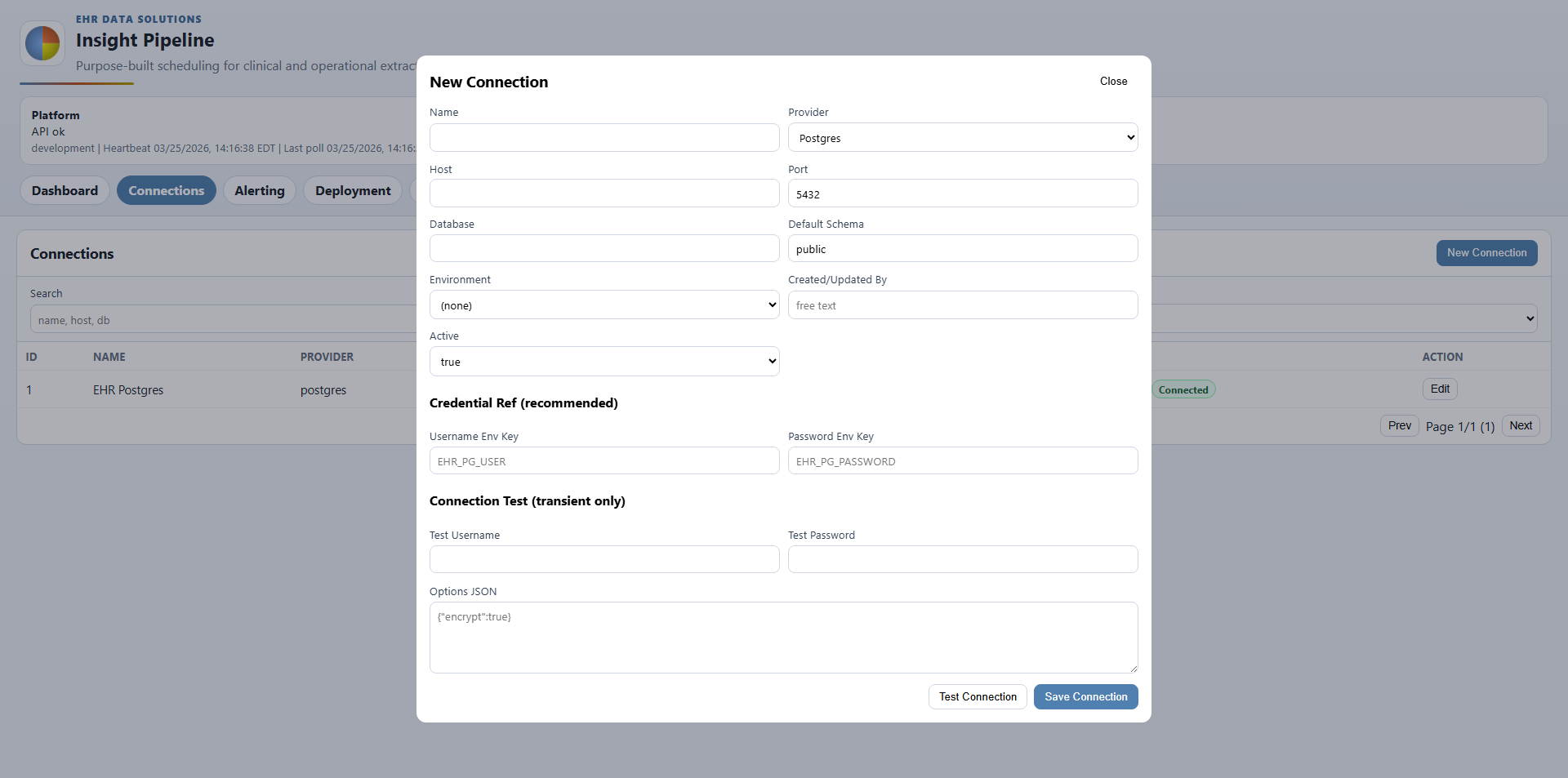Open the Provider dropdown
The image size is (1568, 778).
pos(962,137)
